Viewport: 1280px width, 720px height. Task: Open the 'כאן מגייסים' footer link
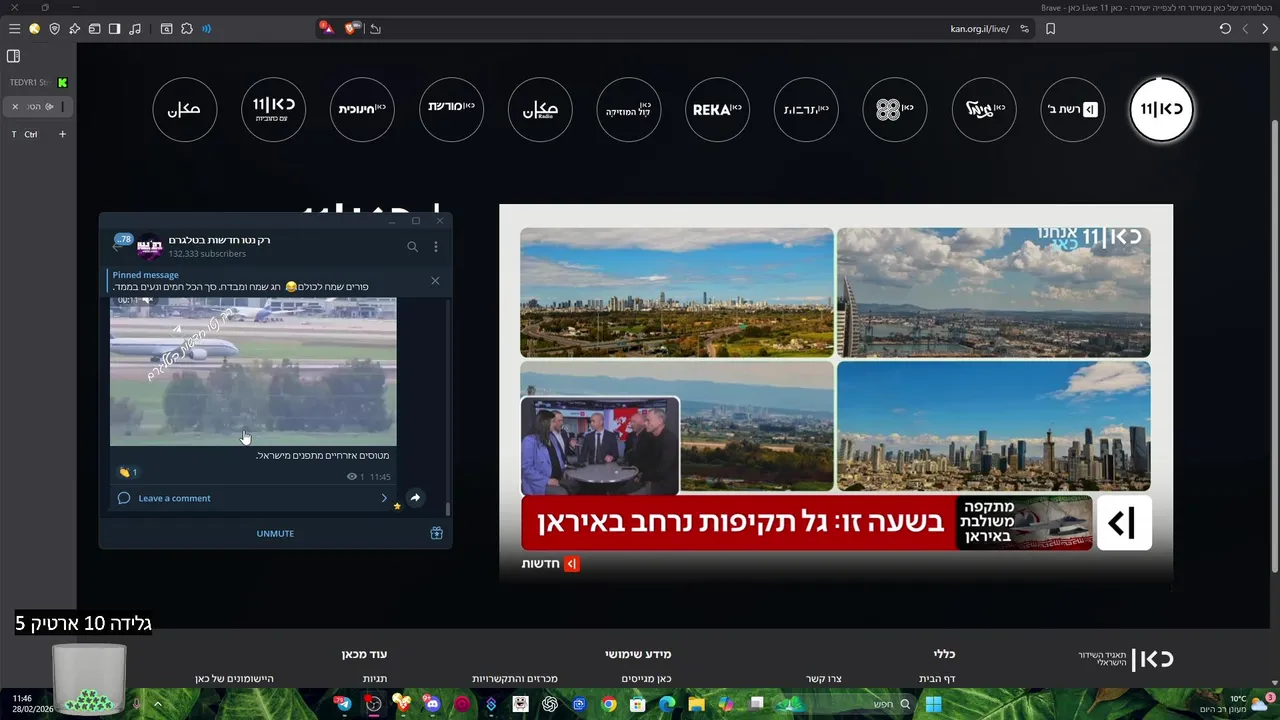646,679
